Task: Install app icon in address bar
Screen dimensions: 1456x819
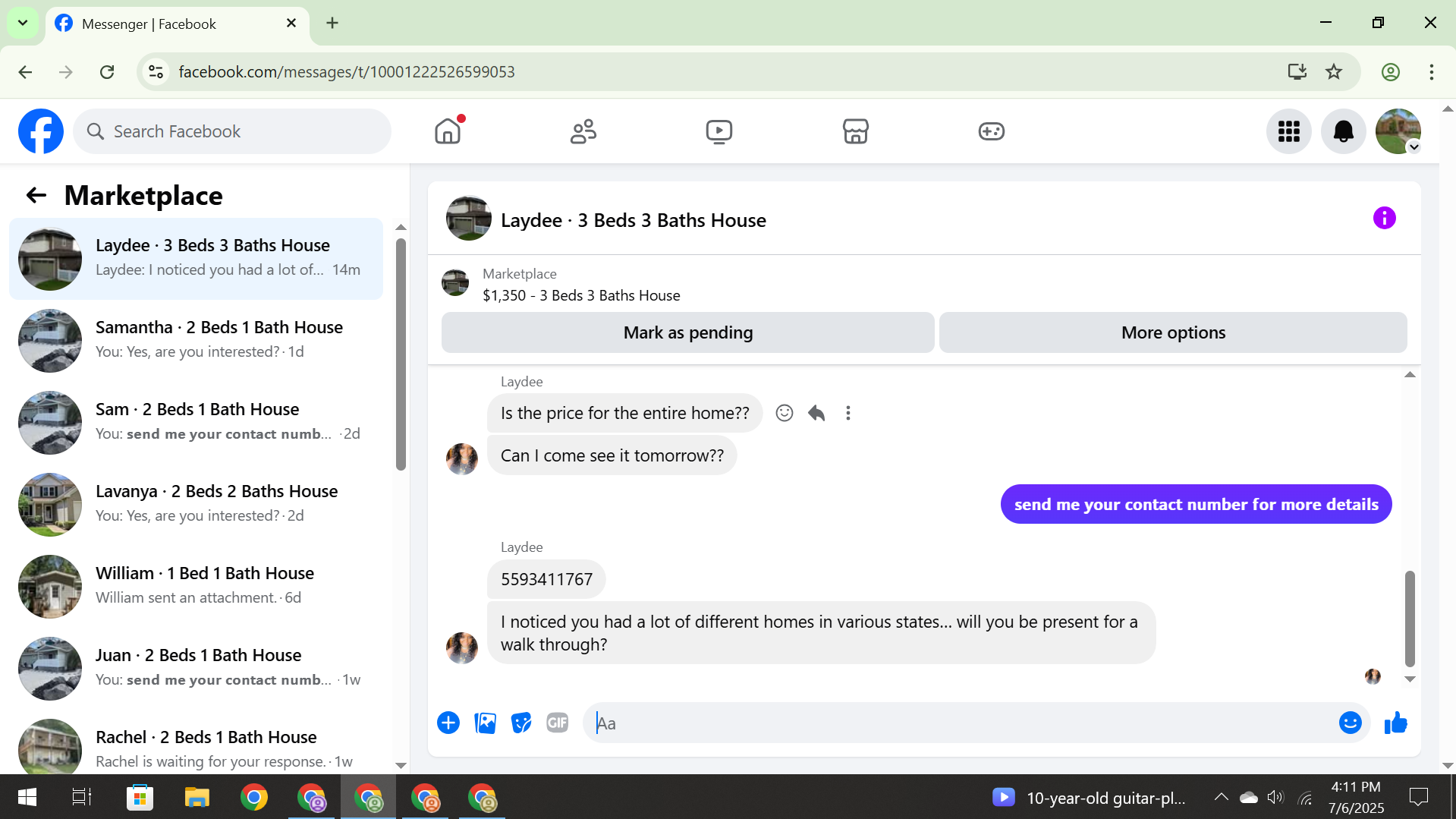Action: 1297,72
